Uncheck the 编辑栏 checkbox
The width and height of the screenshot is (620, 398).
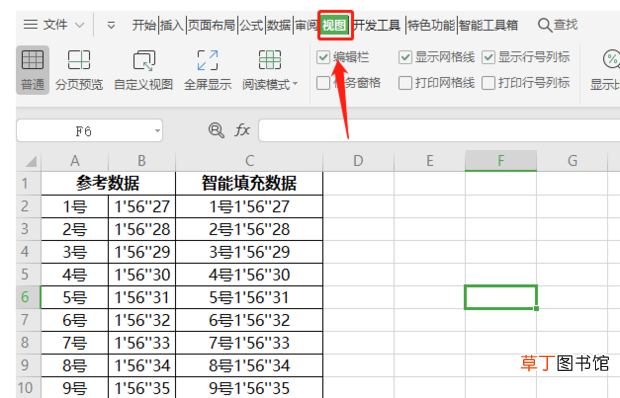pyautogui.click(x=323, y=57)
